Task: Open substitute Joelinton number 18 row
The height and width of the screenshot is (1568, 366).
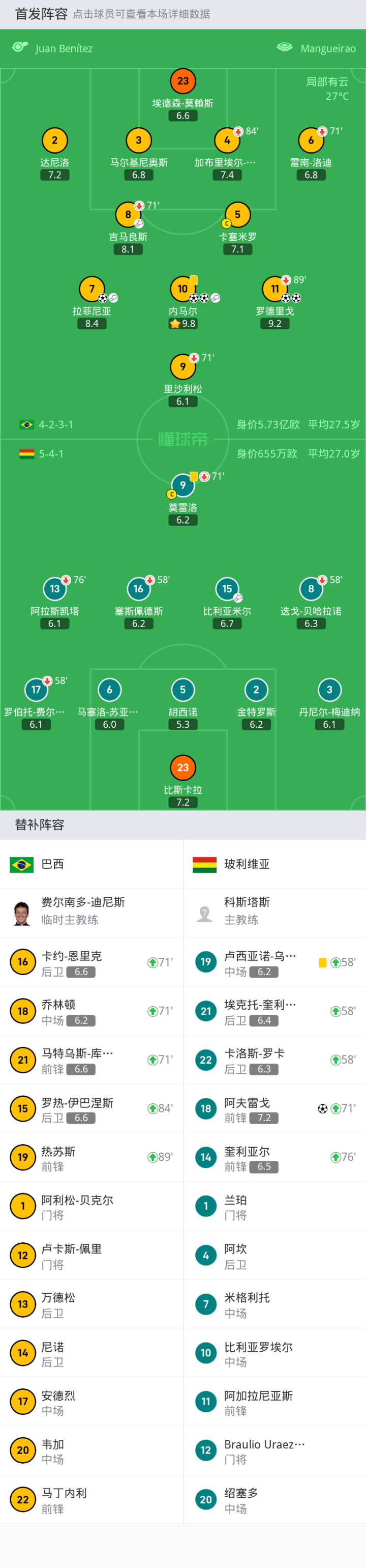Action: (91, 1011)
